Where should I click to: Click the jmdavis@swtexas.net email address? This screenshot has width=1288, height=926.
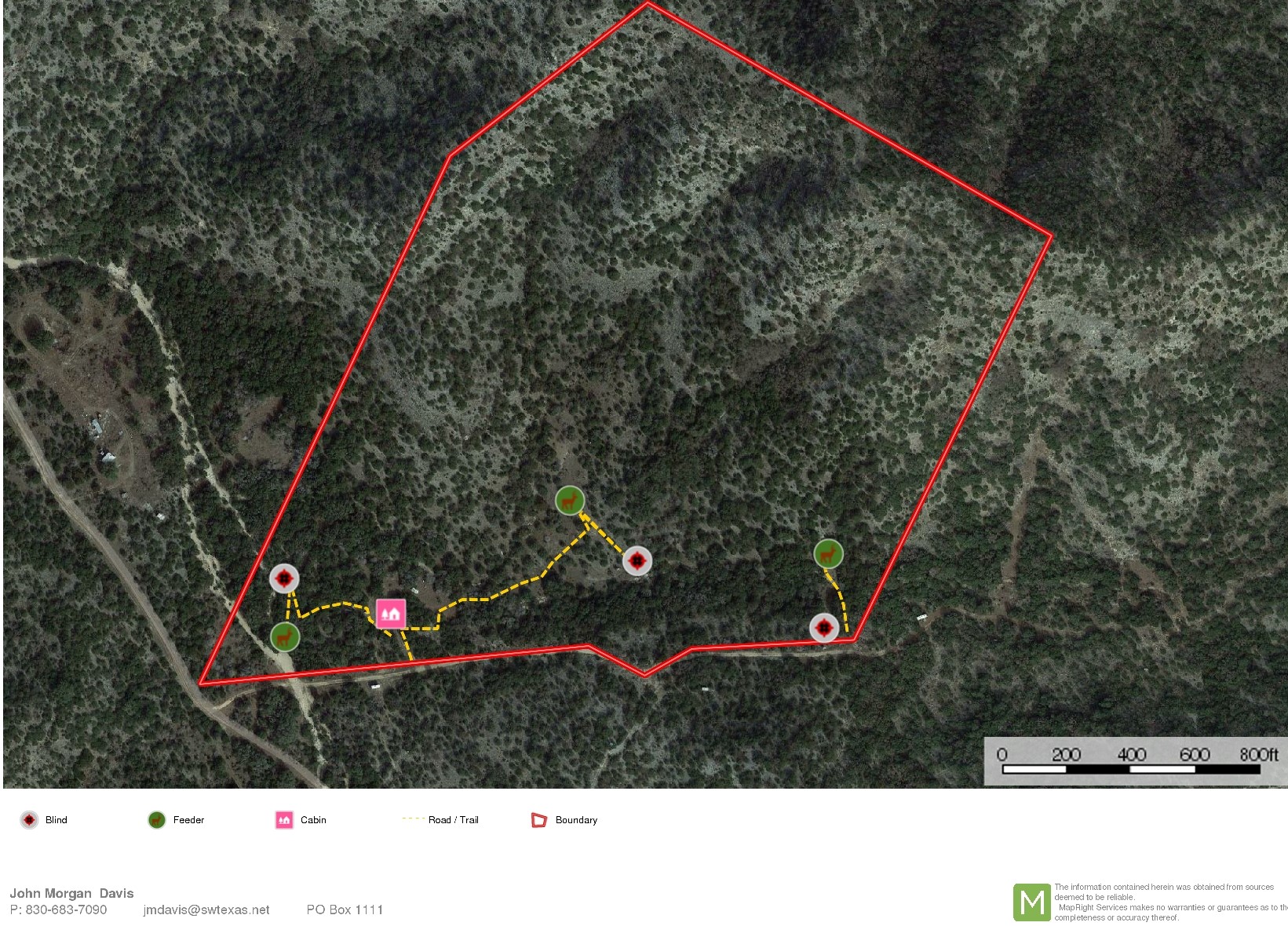coord(206,910)
